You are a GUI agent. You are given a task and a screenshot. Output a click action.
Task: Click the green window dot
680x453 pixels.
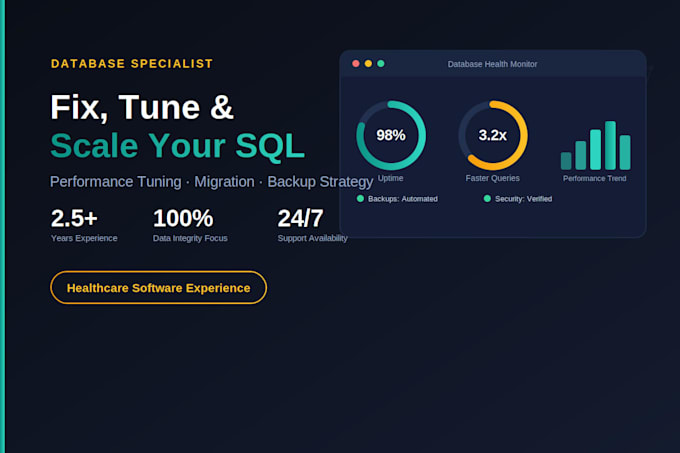coord(381,64)
